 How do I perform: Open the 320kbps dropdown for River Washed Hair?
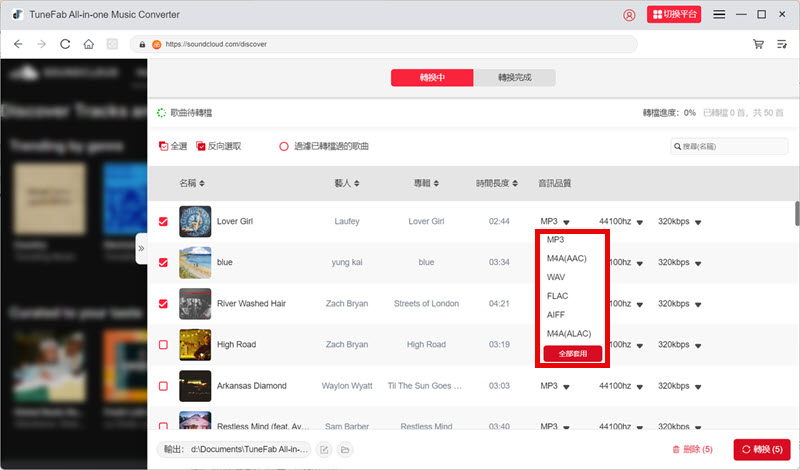coord(680,304)
